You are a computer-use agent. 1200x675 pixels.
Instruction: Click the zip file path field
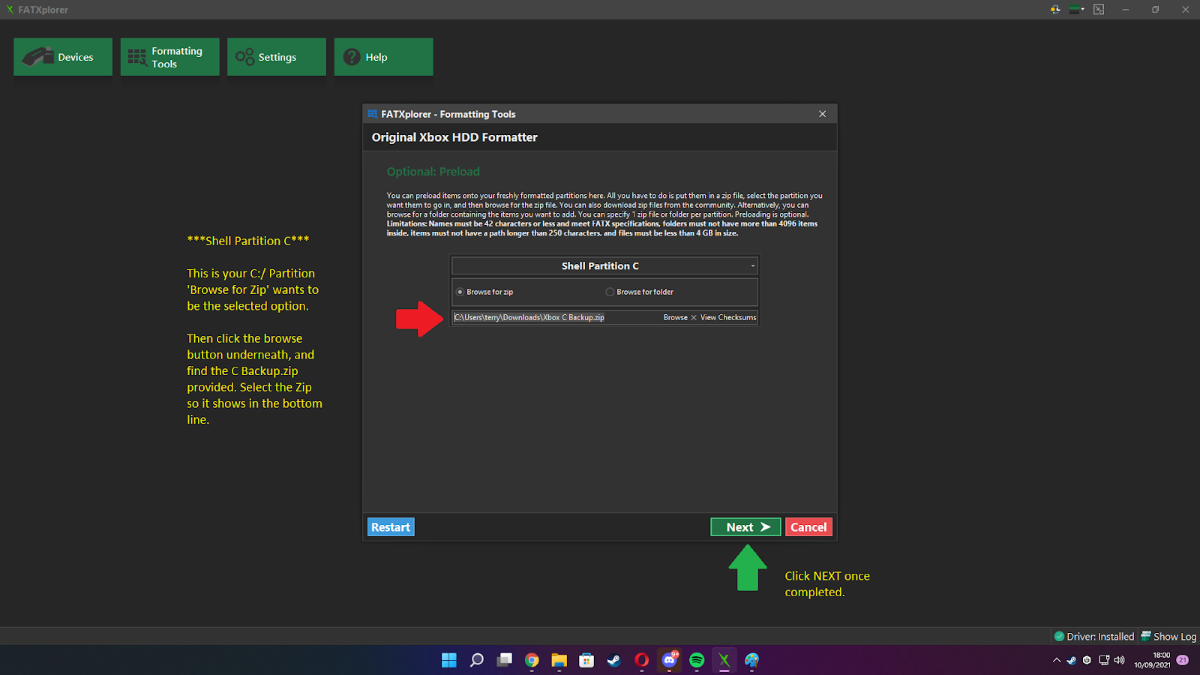point(555,317)
